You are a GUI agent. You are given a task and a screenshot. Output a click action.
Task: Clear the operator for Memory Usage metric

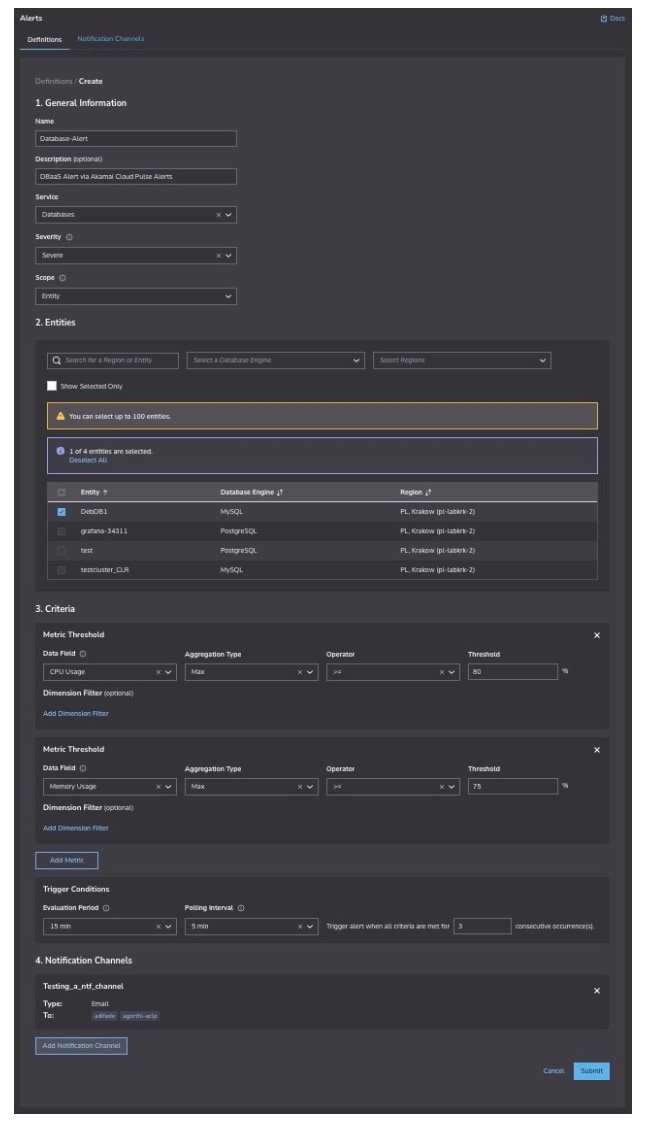pyautogui.click(x=442, y=787)
